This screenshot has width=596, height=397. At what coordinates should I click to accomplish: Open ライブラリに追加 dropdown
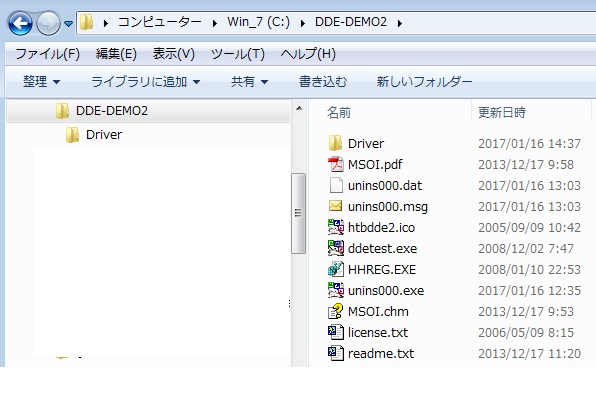(x=146, y=81)
